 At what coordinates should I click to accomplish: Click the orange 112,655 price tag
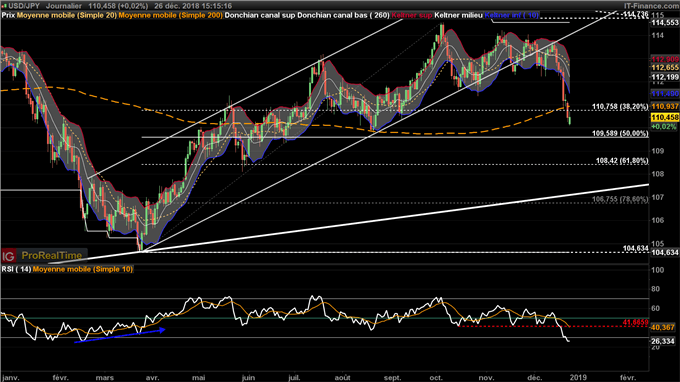(x=665, y=68)
